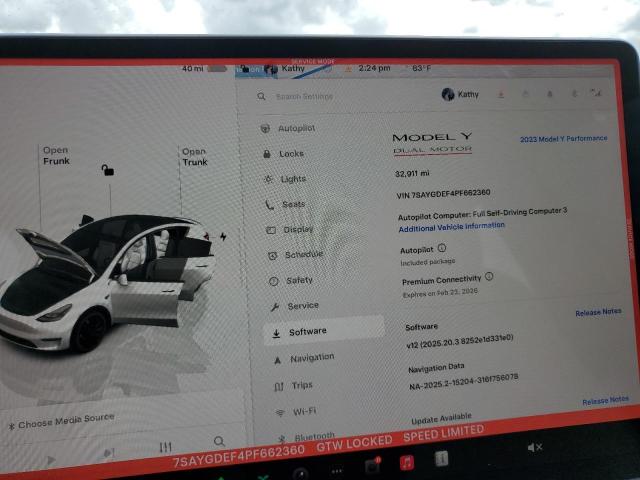Select the highlighted Software menu item
The height and width of the screenshot is (480, 640).
coord(324,331)
